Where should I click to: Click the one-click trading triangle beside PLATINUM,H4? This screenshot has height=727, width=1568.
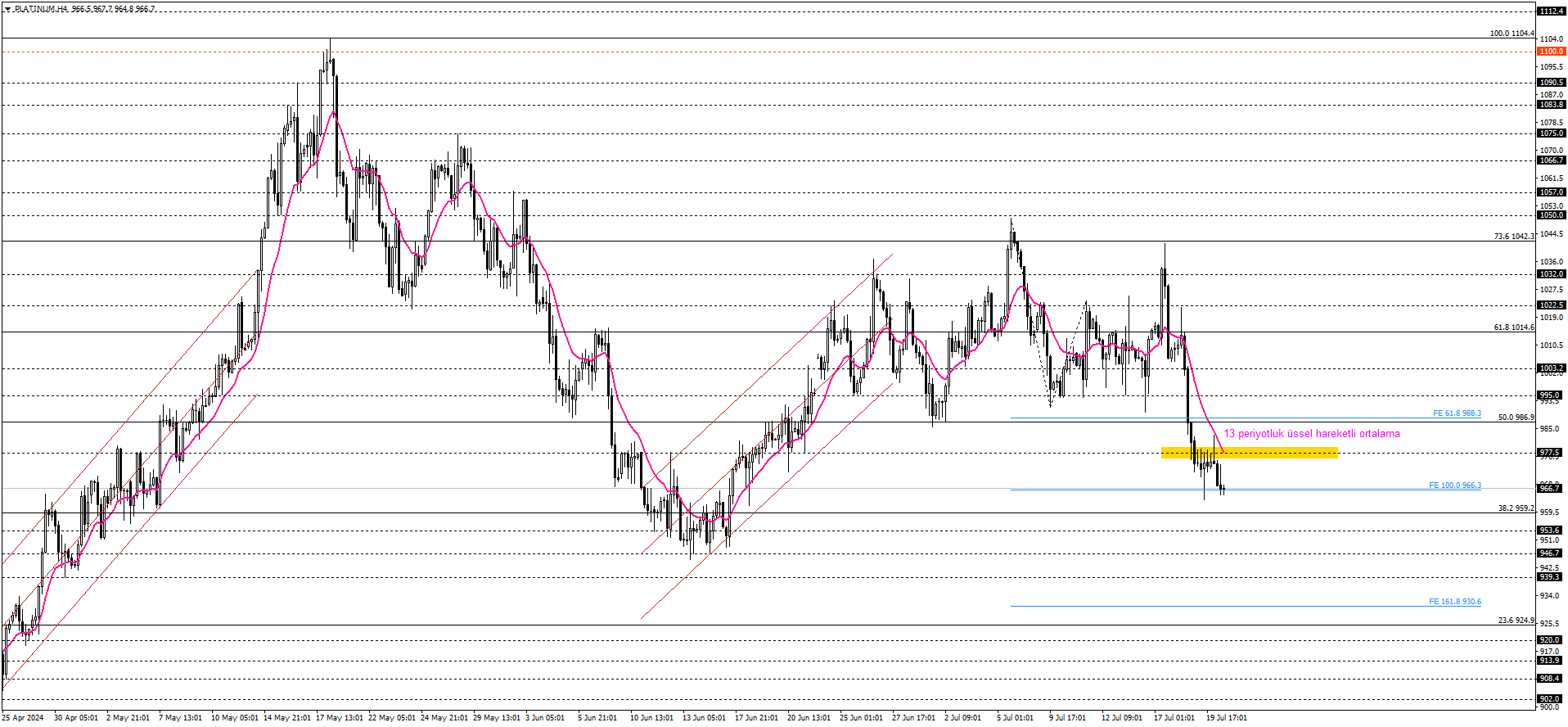[x=7, y=9]
